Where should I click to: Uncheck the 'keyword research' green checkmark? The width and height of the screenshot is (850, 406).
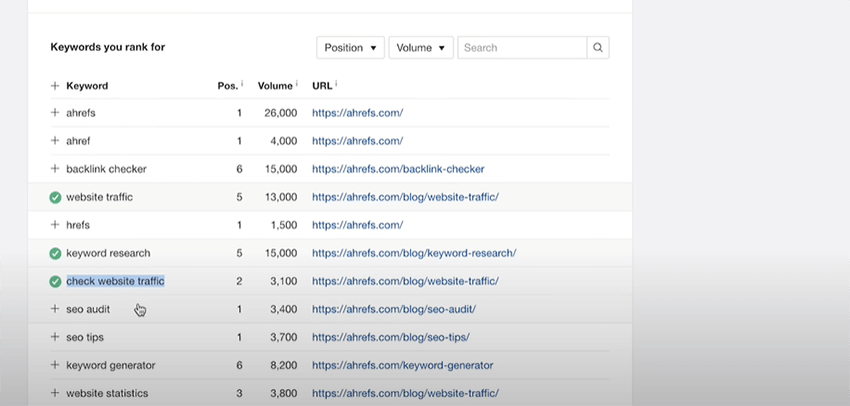point(55,253)
